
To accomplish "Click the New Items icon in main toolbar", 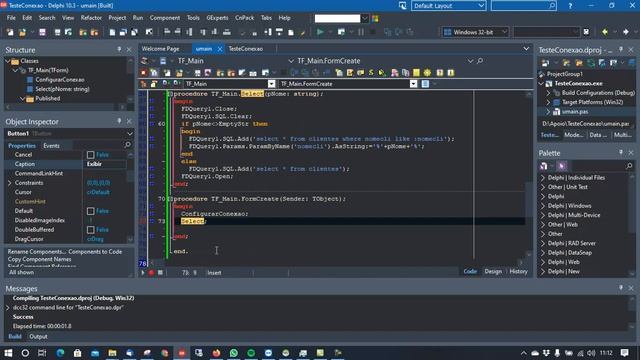I will click(10, 32).
